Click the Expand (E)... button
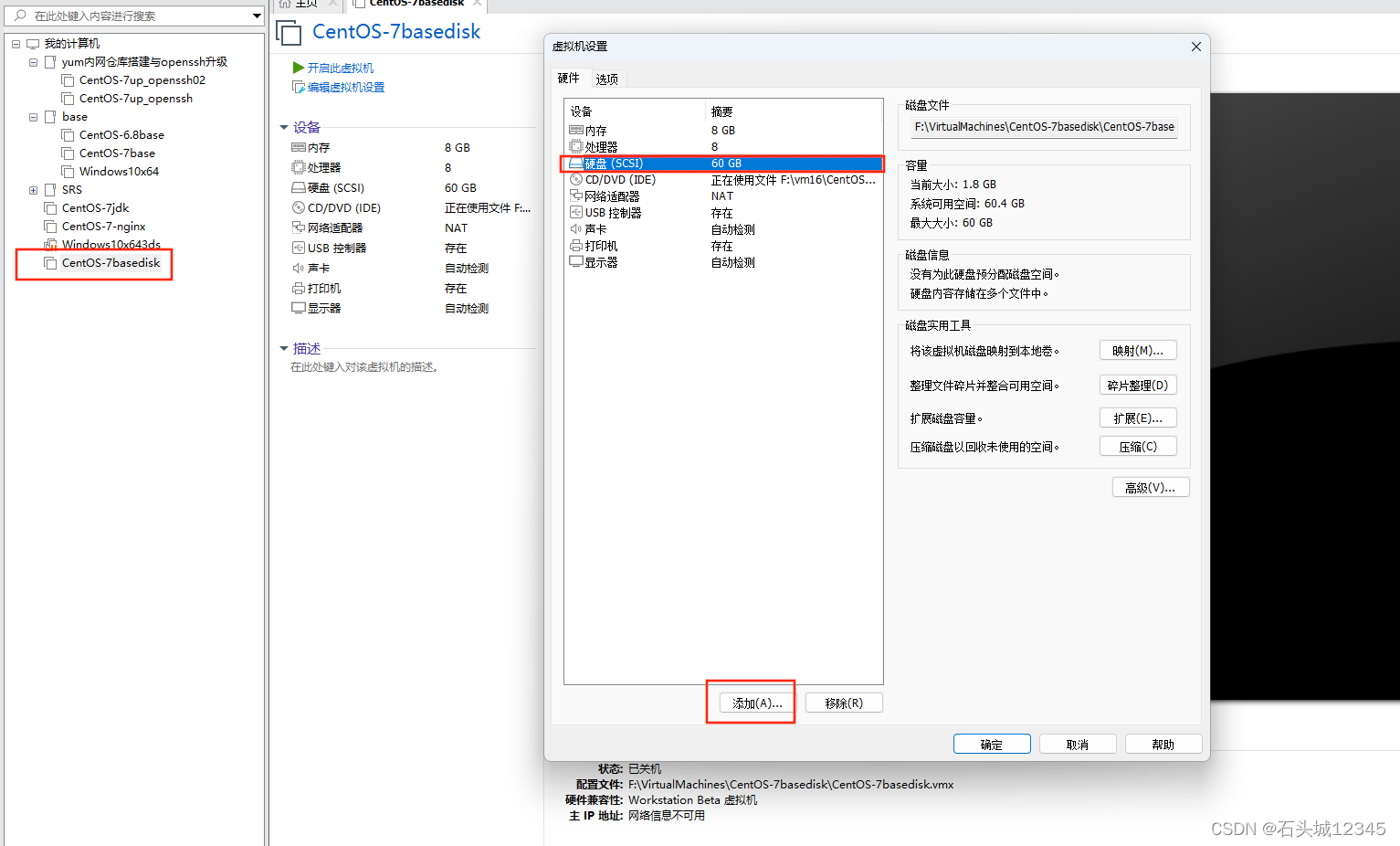Image resolution: width=1400 pixels, height=846 pixels. pyautogui.click(x=1138, y=418)
